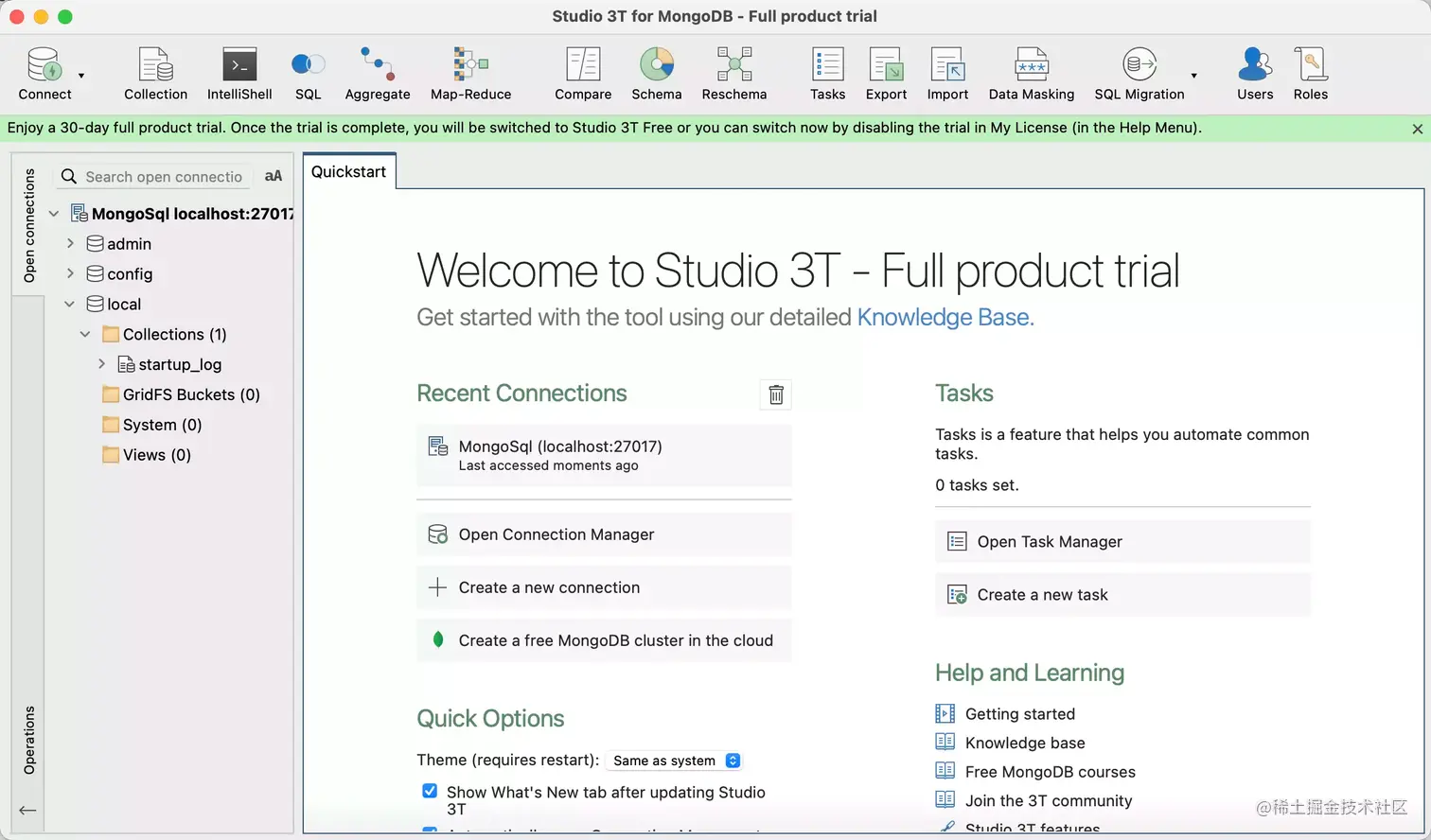Uncheck Show What's New tab after updating
1431x840 pixels.
pos(430,791)
